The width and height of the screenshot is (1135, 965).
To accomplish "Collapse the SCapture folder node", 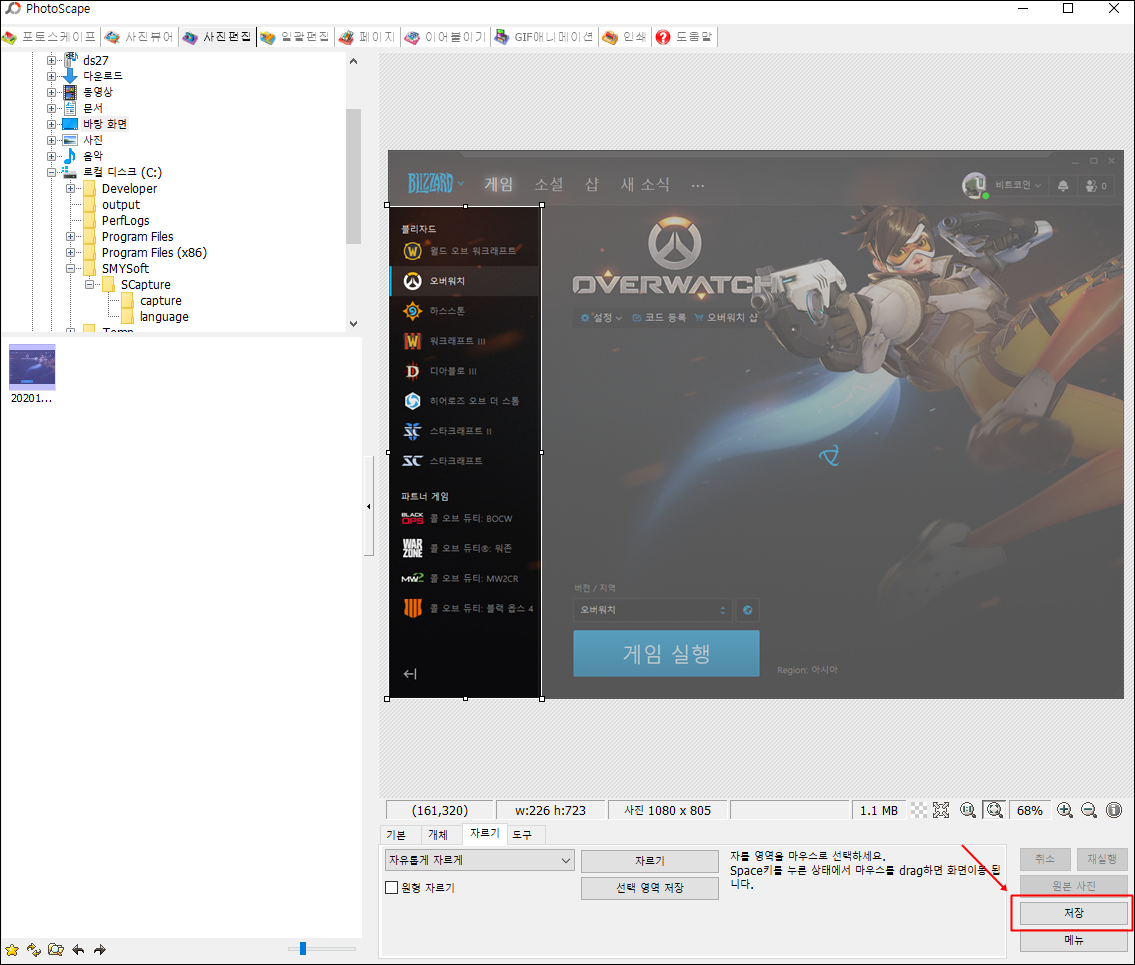I will pos(89,285).
